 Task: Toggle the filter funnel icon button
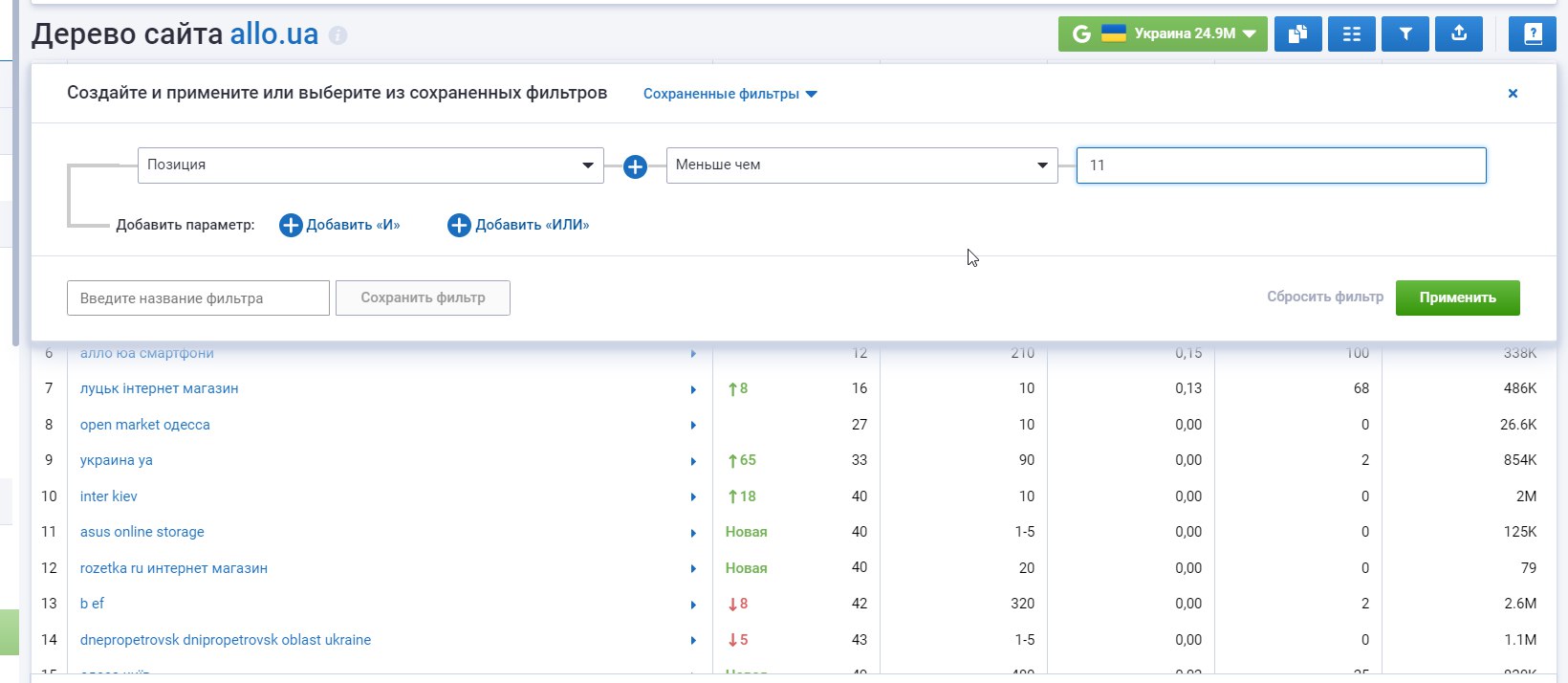[1405, 34]
